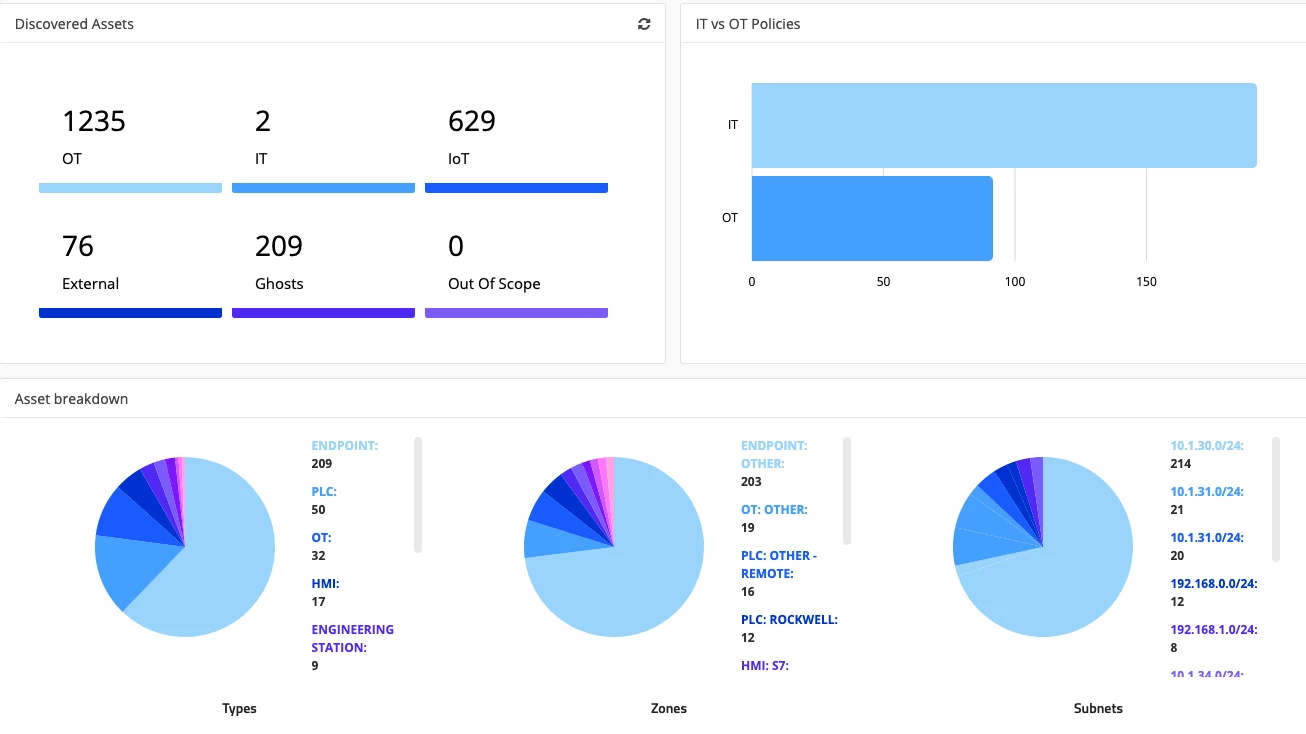This screenshot has height=734, width=1306.
Task: Click the Subnets legend scrollbar
Action: pos(1276,499)
